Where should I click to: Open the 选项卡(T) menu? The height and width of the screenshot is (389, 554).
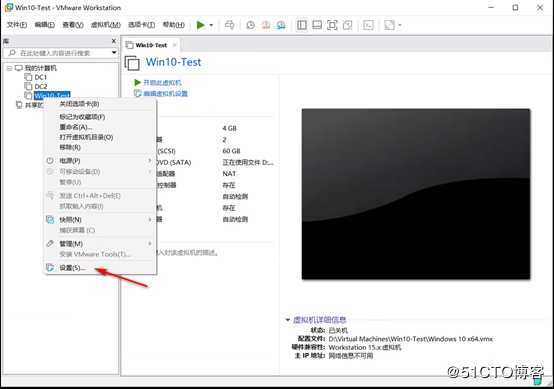pos(141,25)
